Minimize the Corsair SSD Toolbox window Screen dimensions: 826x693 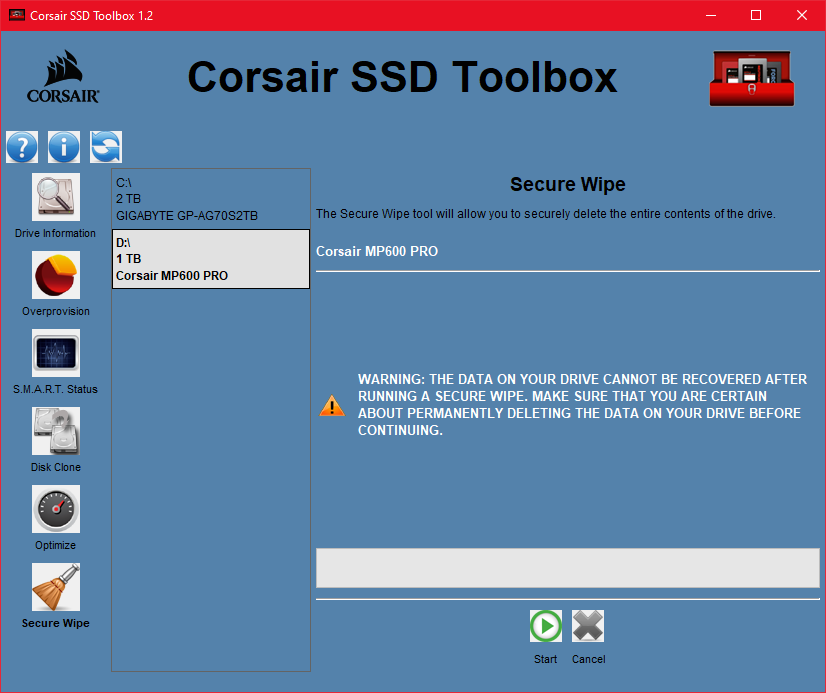point(711,15)
